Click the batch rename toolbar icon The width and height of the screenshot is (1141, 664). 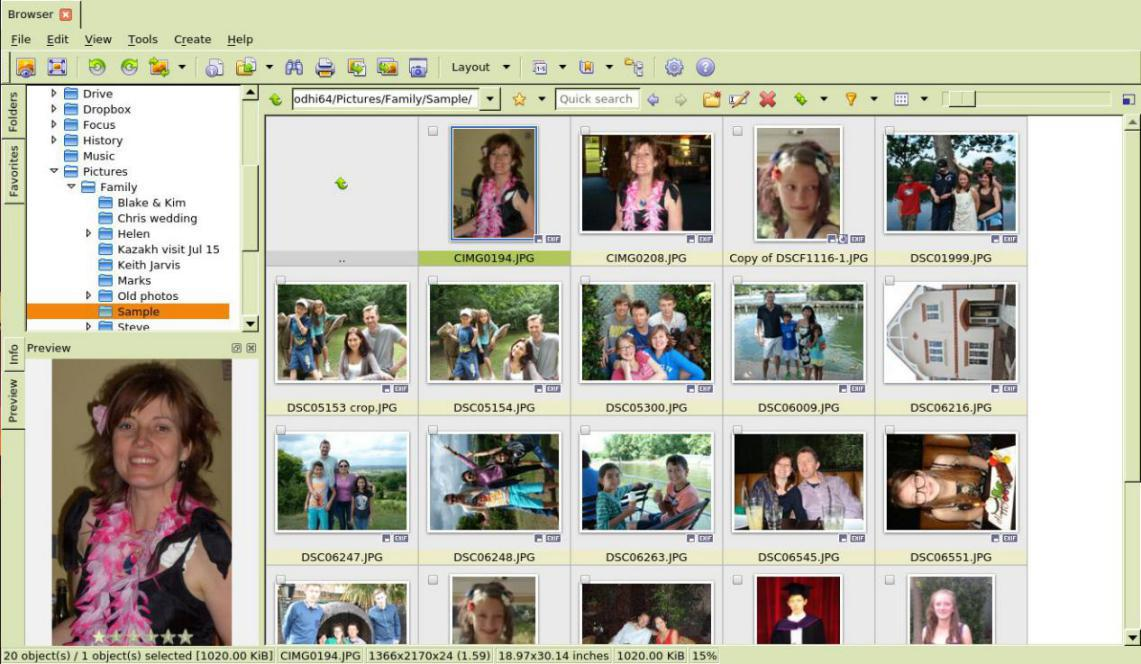(540, 68)
